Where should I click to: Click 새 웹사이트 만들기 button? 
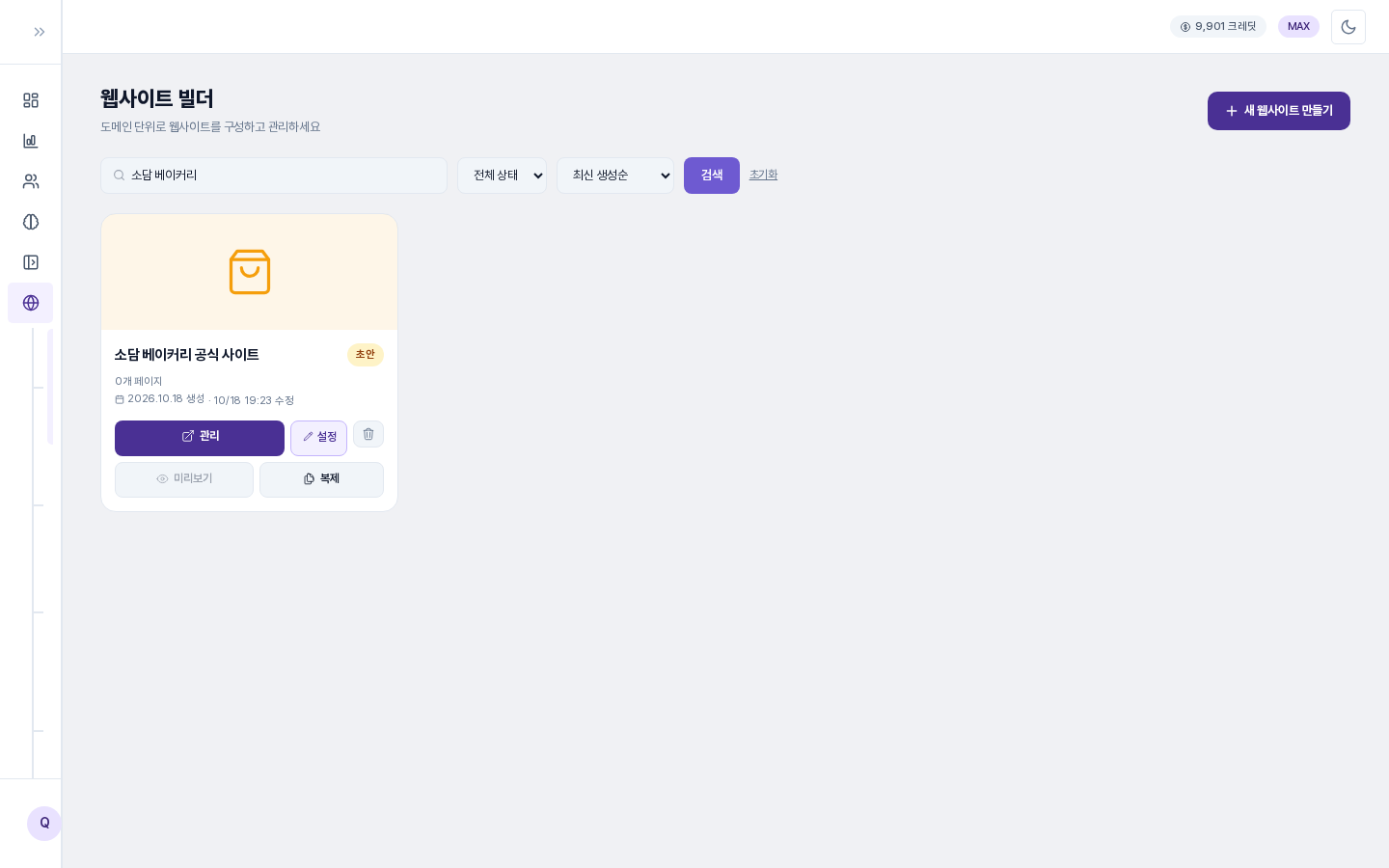(1279, 111)
